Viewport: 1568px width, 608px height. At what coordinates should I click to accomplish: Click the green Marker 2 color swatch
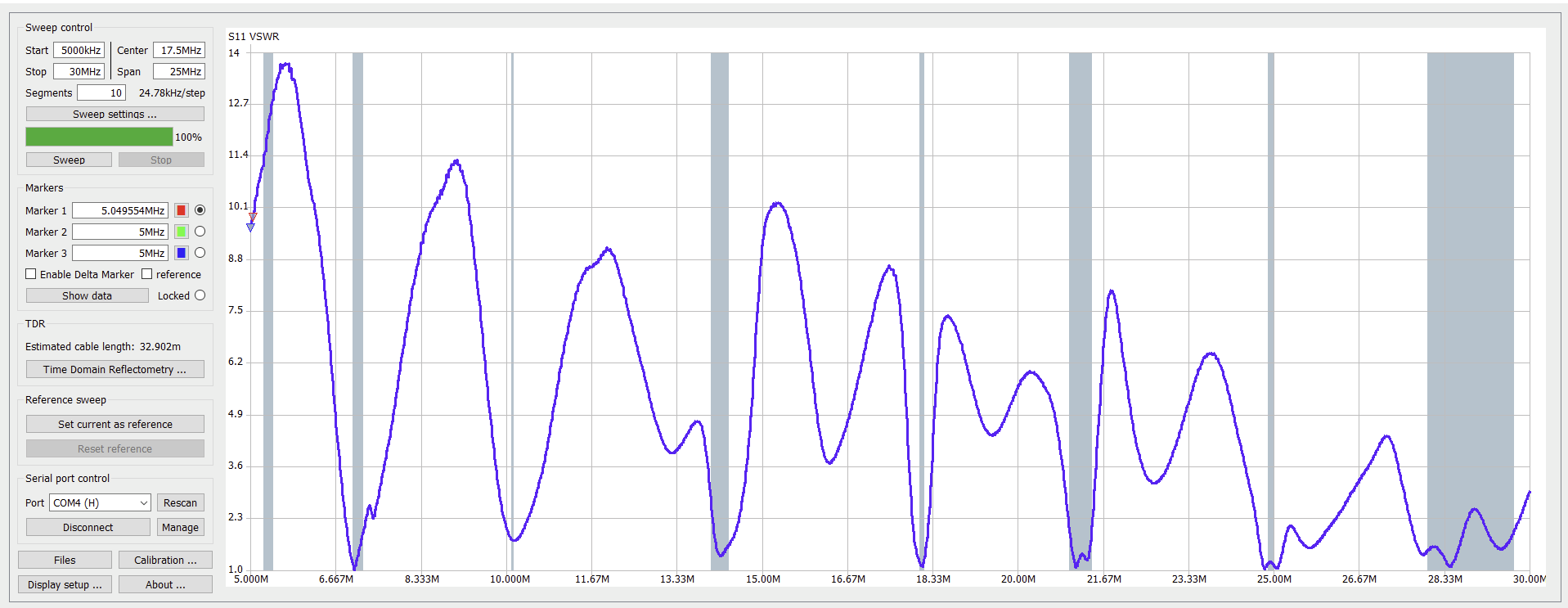click(182, 232)
